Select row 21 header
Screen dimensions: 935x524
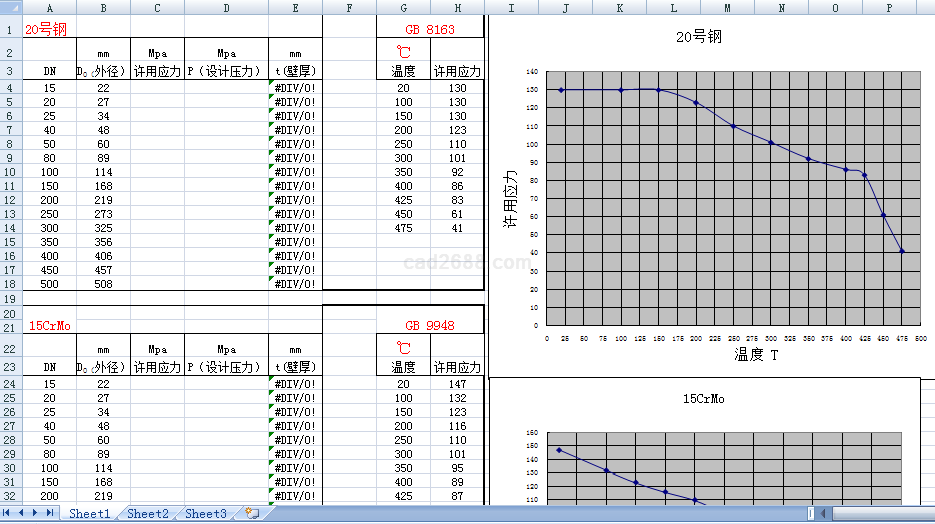tap(10, 326)
